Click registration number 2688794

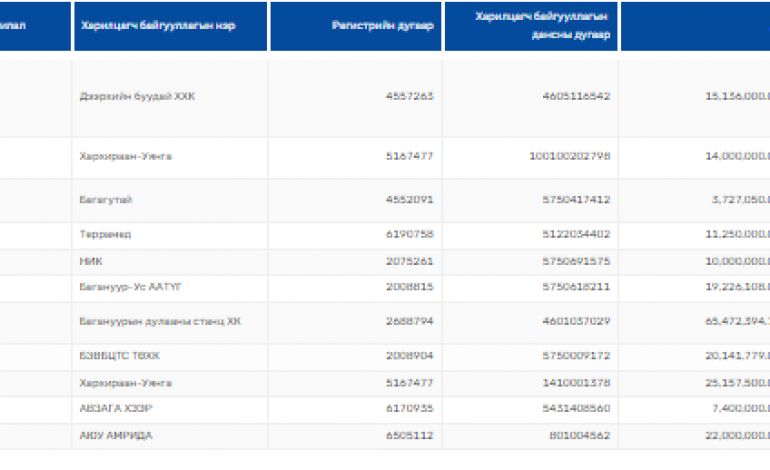408,322
